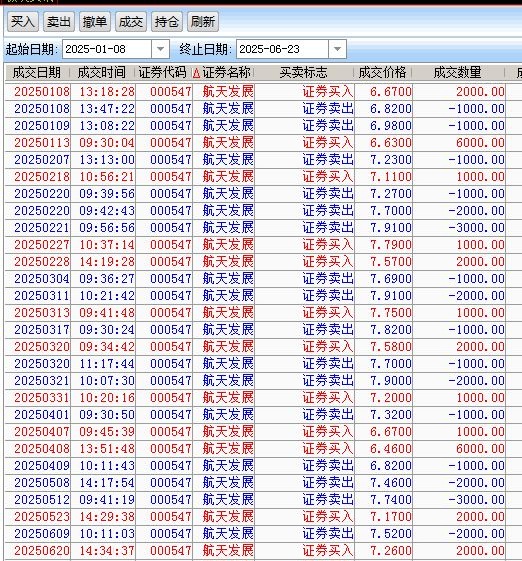The width and height of the screenshot is (522, 561).
Task: Sort by the 成交价格 column header
Action: [382, 73]
